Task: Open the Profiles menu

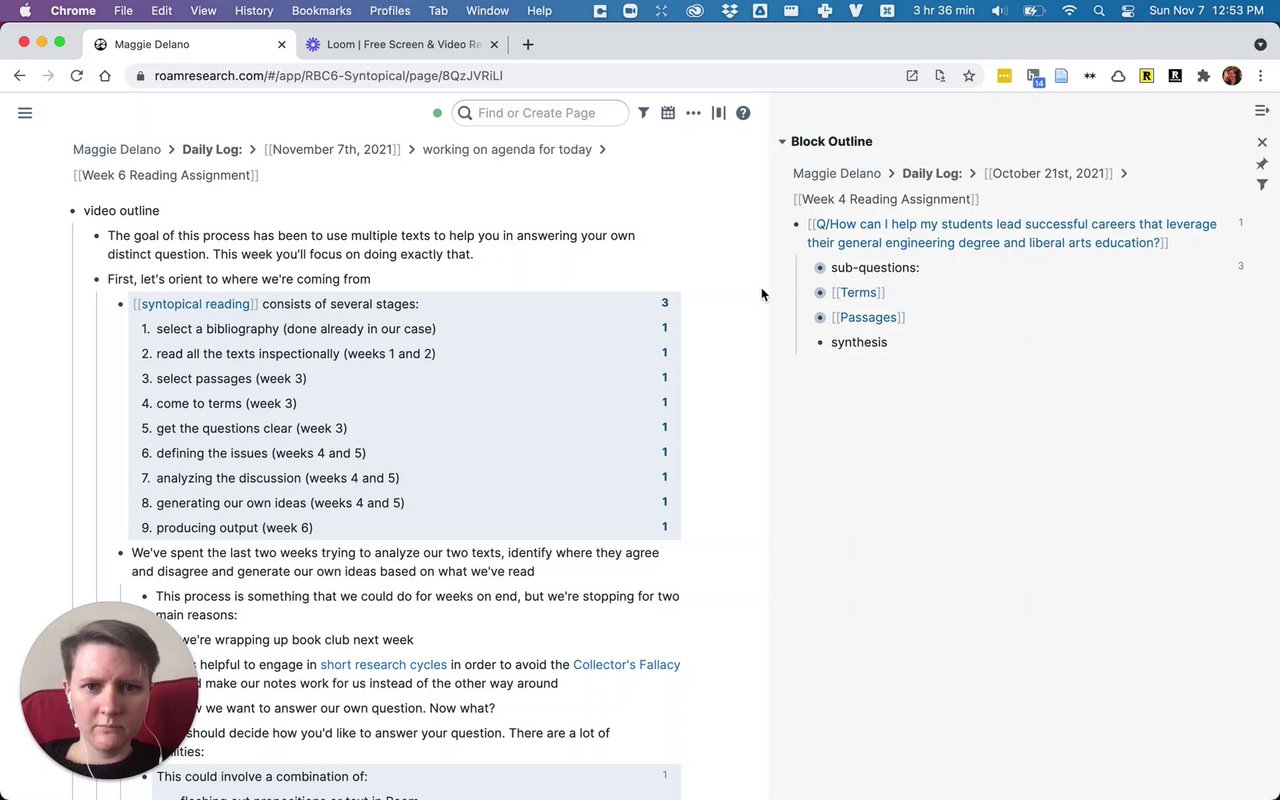Action: 390,11
